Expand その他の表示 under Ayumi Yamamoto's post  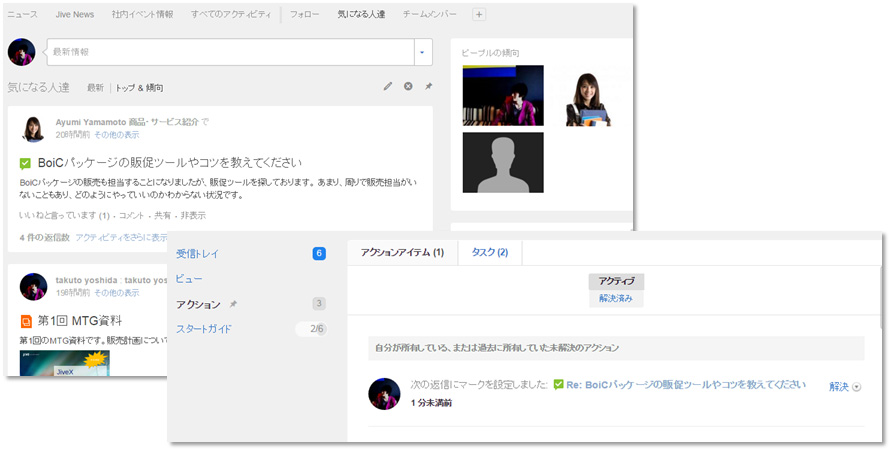point(117,134)
